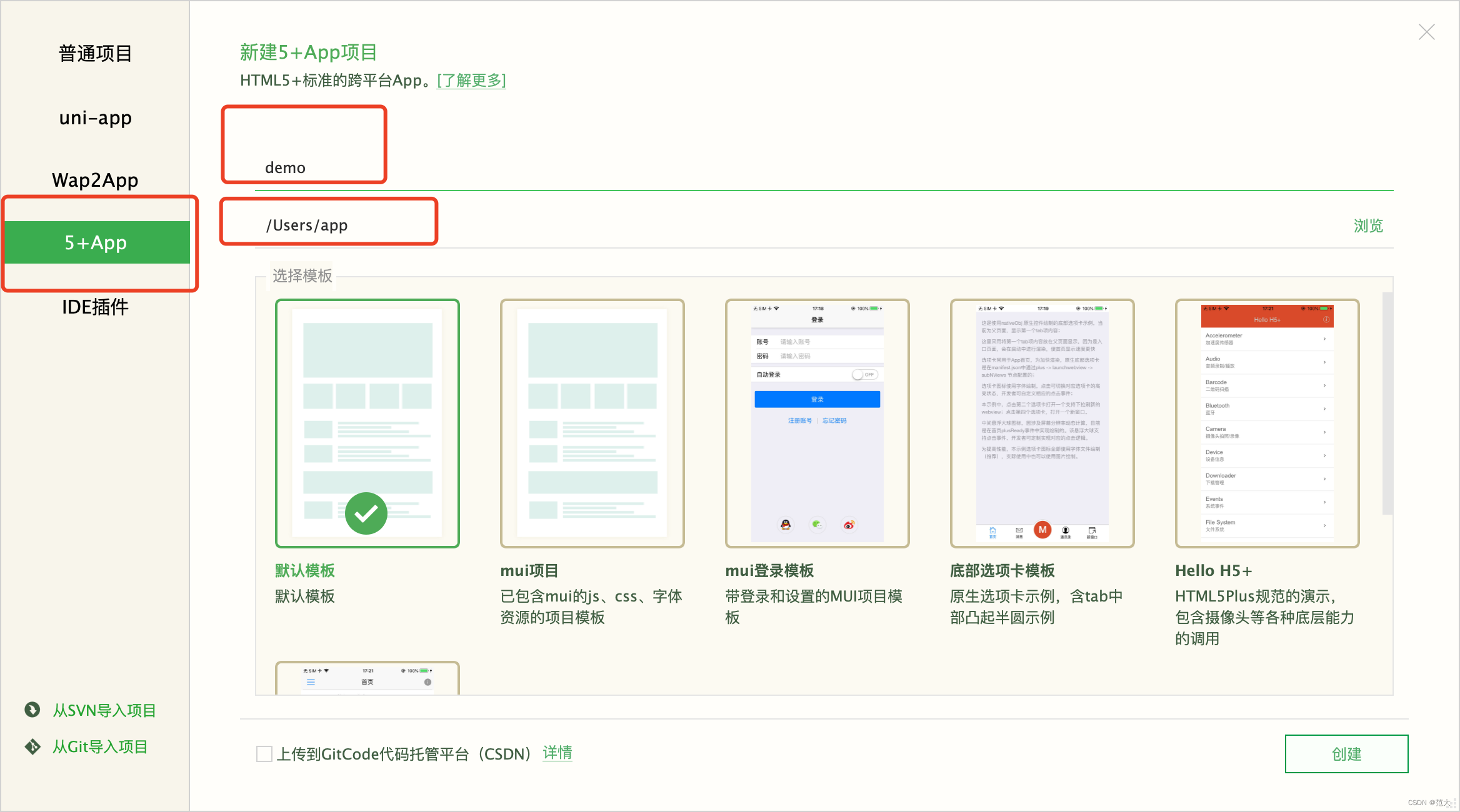
Task: Click 浏览 to browse for a folder
Action: pyautogui.click(x=1368, y=225)
